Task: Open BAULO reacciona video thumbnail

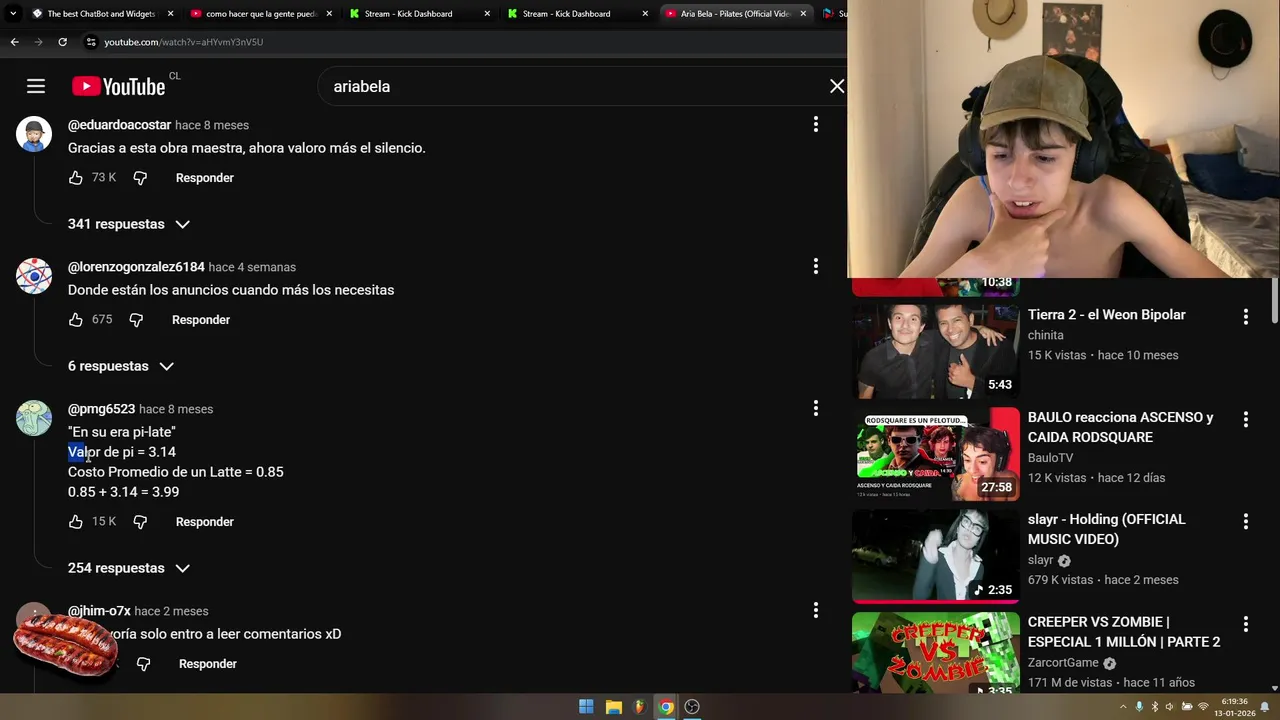Action: click(936, 453)
